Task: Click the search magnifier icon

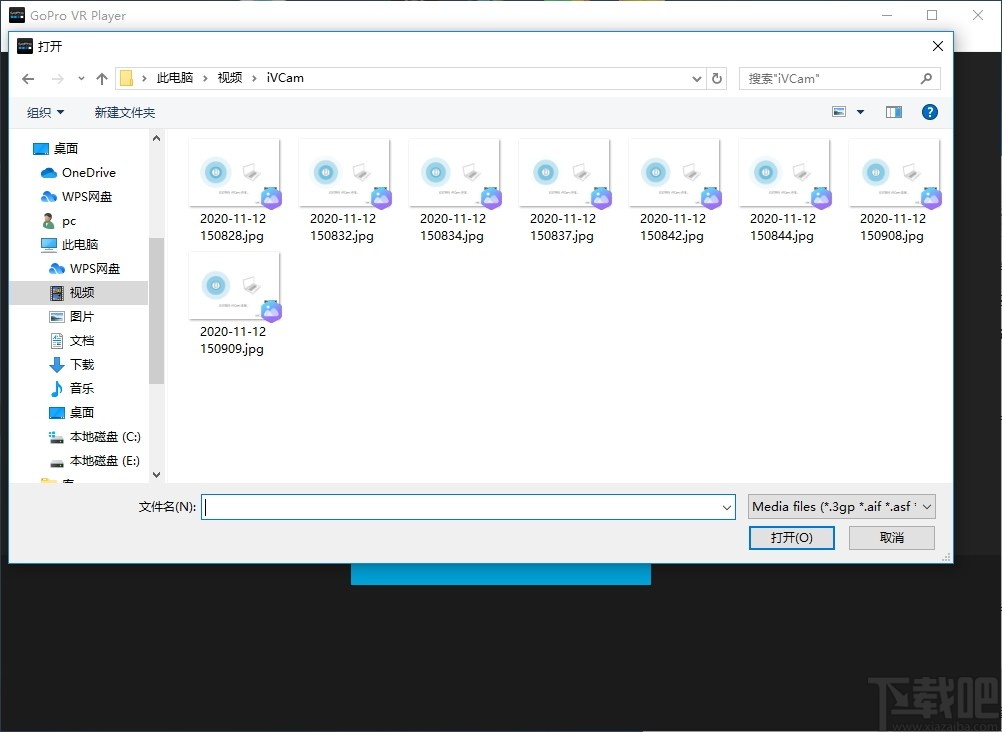Action: (926, 79)
